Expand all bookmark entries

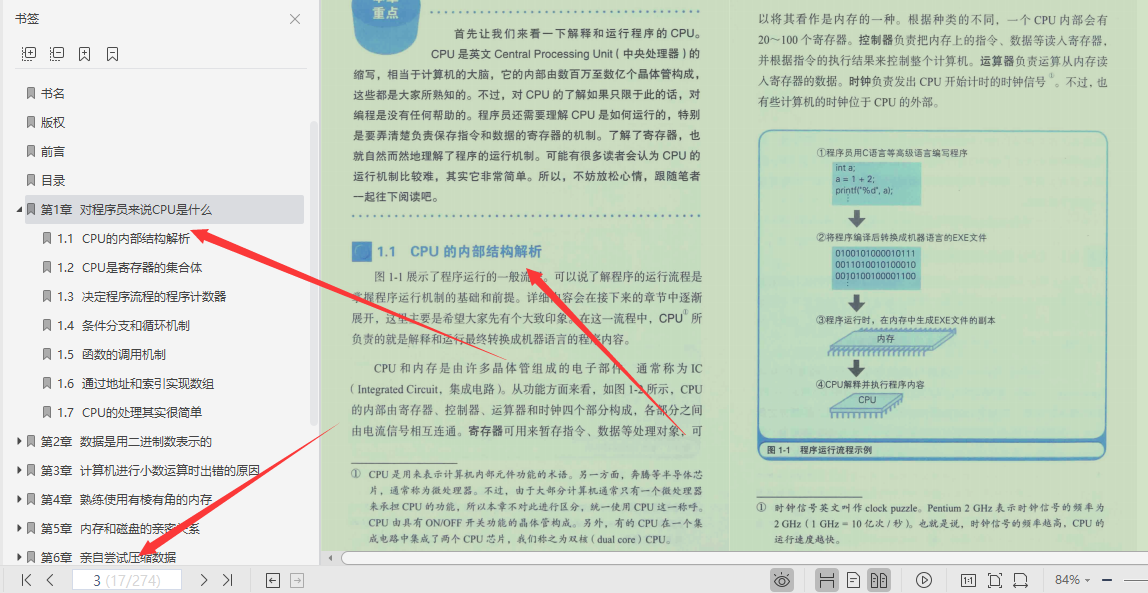pos(28,53)
